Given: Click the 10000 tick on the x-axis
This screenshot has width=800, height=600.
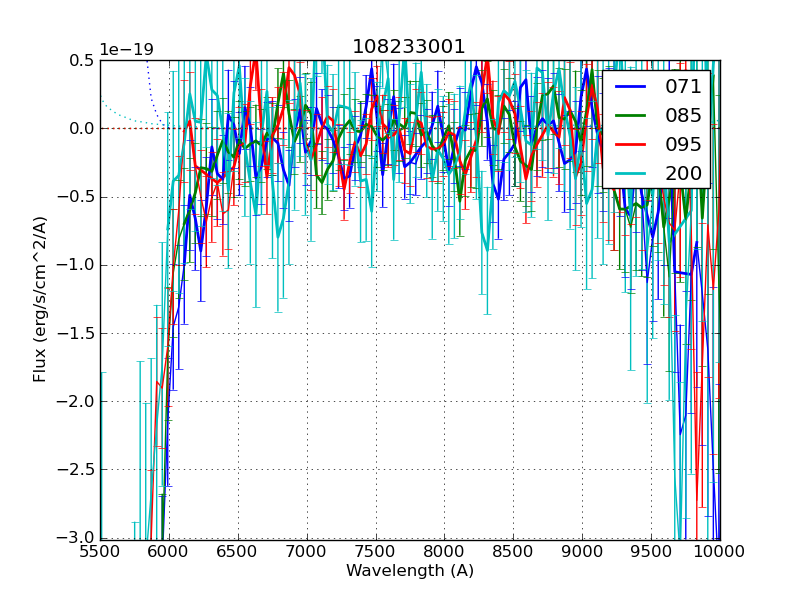Looking at the screenshot, I should [720, 551].
